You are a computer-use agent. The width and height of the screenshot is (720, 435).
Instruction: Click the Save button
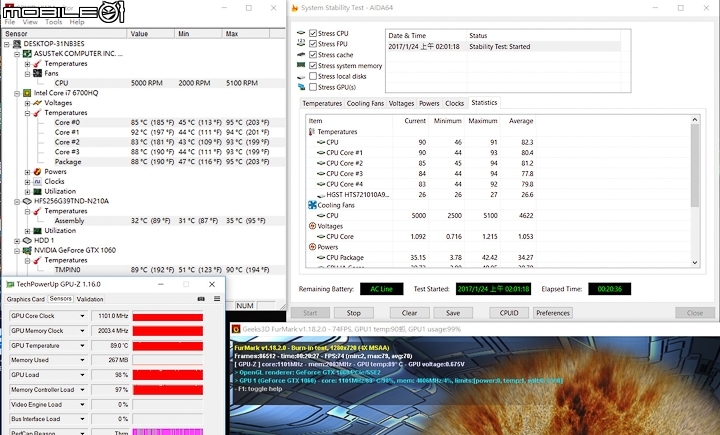pyautogui.click(x=453, y=313)
